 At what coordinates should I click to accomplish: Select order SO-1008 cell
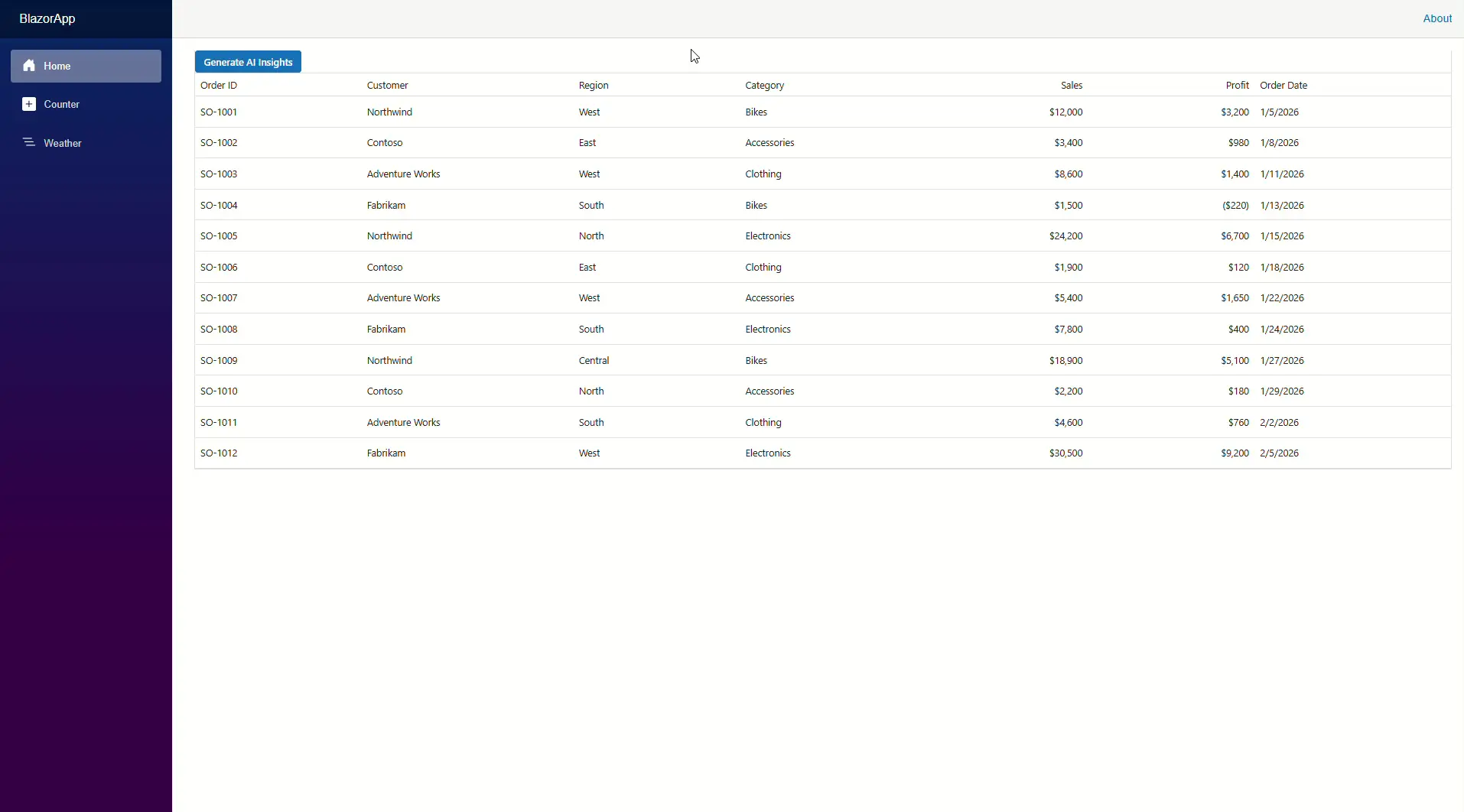click(219, 330)
